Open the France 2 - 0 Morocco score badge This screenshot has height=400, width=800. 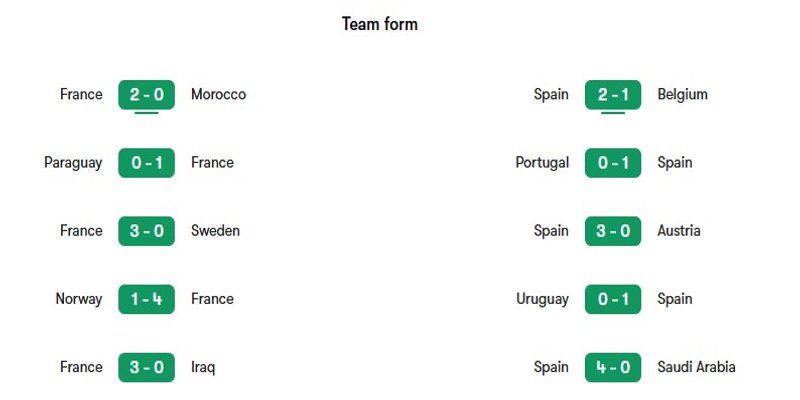146,94
